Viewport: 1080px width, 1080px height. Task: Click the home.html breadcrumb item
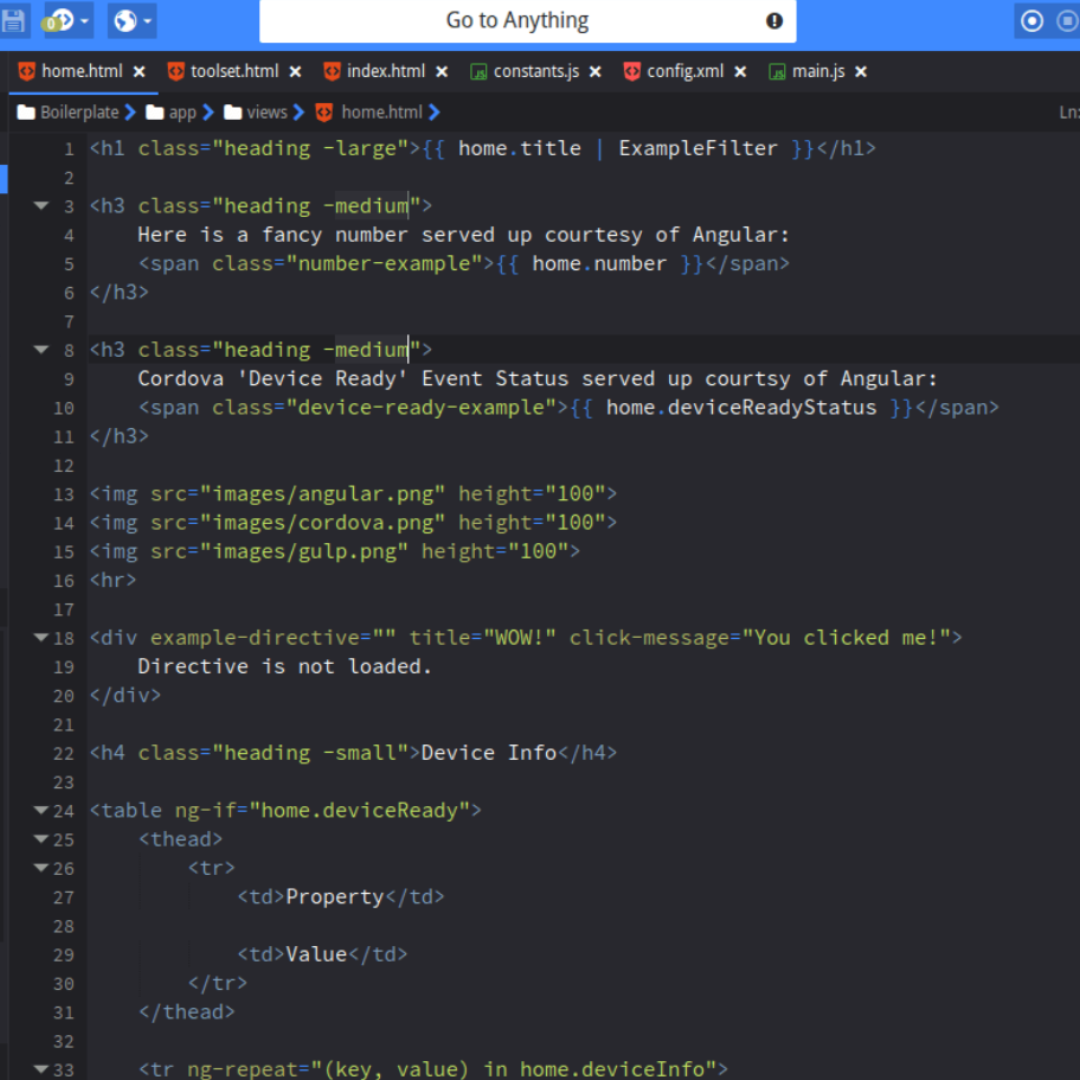pos(381,113)
